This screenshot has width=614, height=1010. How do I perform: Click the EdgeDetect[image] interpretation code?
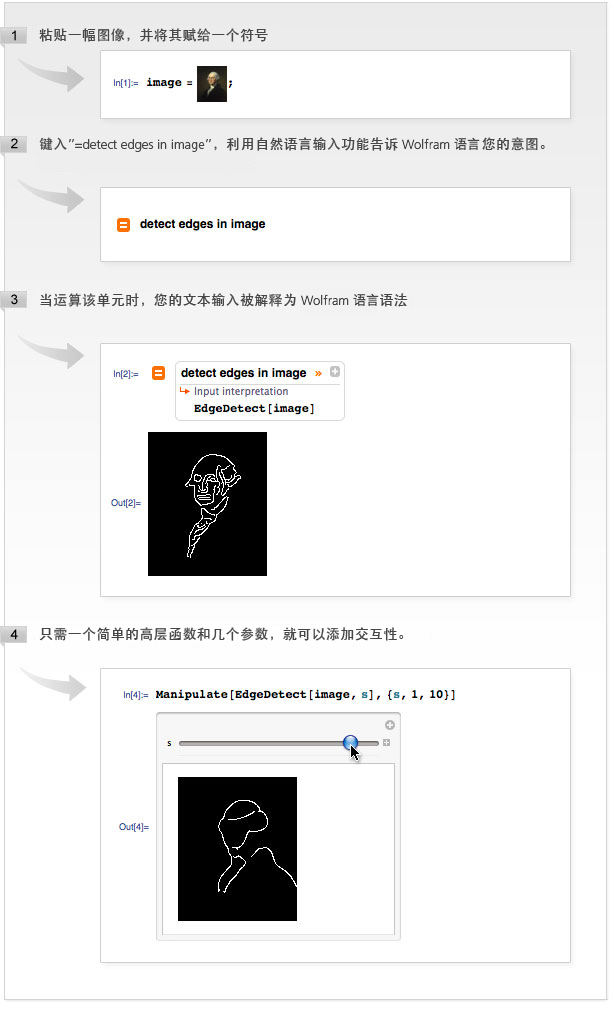254,408
